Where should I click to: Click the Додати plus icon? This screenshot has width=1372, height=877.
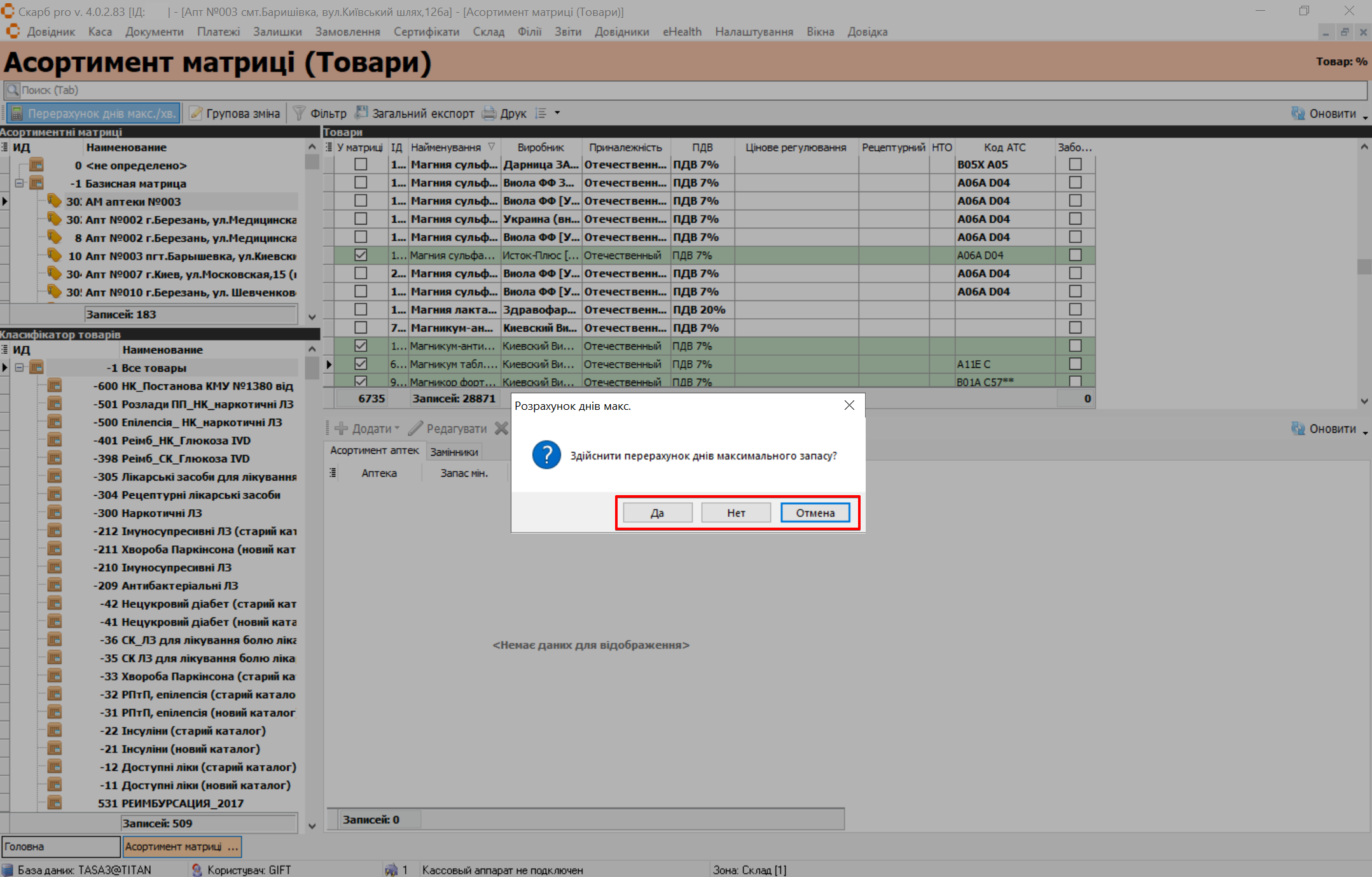pyautogui.click(x=342, y=428)
